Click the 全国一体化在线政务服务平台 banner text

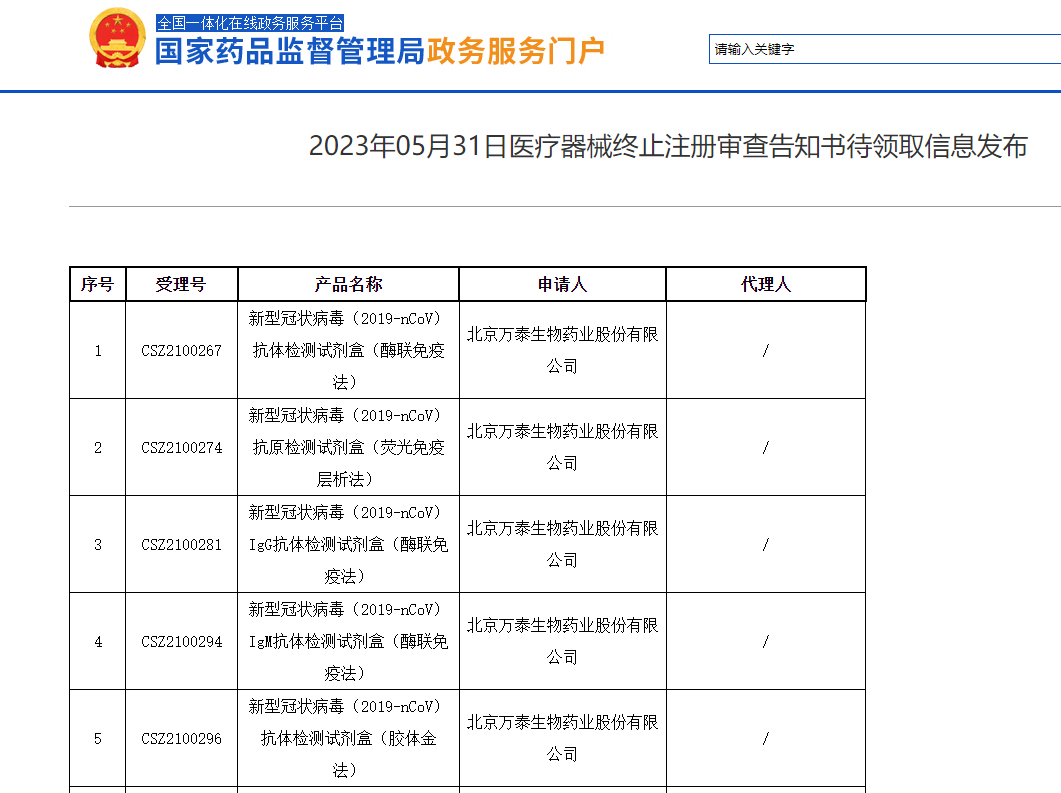point(250,23)
